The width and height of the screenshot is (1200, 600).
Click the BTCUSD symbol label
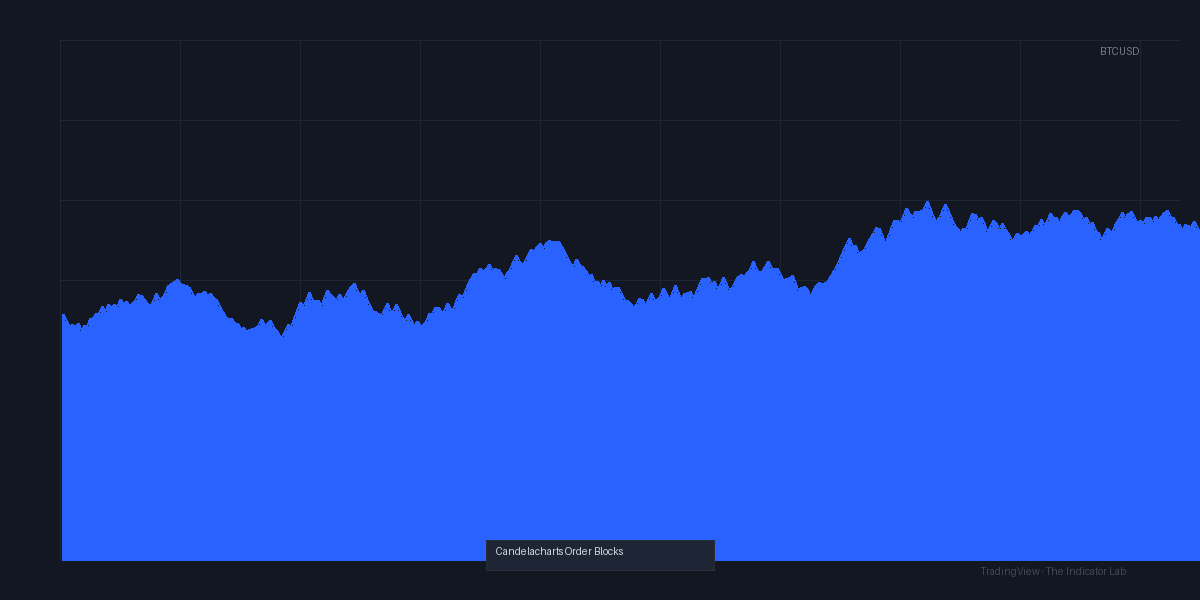(1119, 51)
